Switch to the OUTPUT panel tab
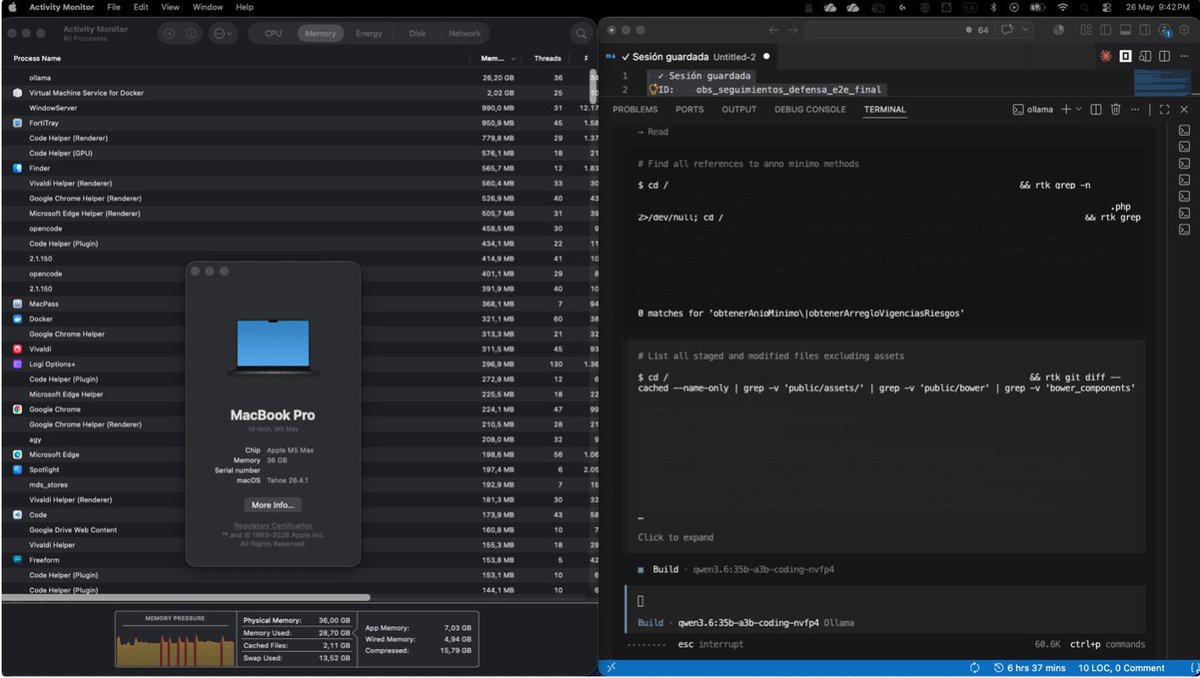1200x678 pixels. pyautogui.click(x=739, y=109)
